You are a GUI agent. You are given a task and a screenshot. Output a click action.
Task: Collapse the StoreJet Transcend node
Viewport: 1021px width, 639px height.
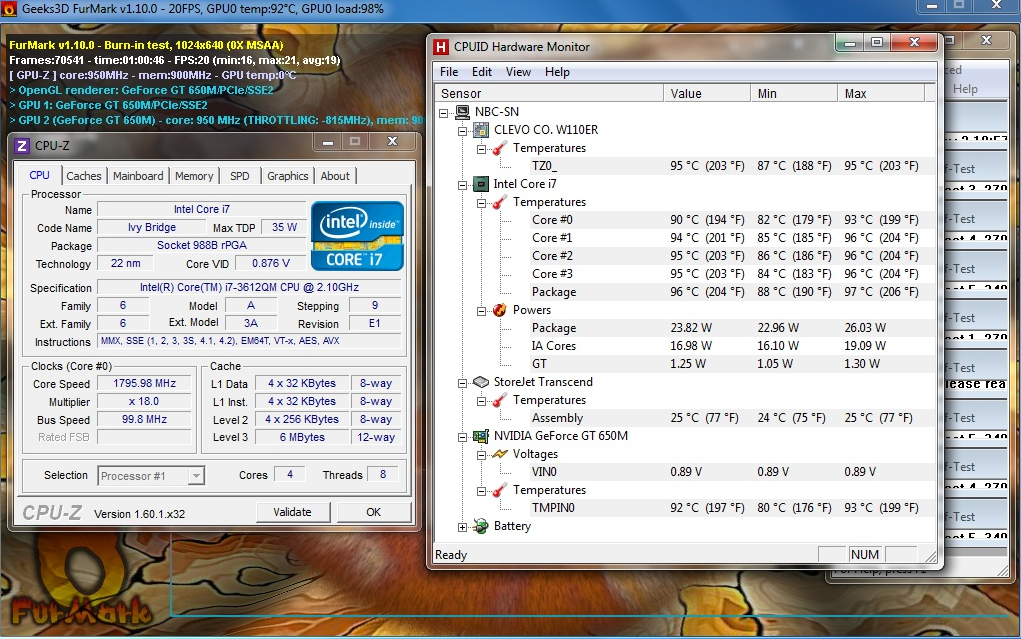coord(462,383)
